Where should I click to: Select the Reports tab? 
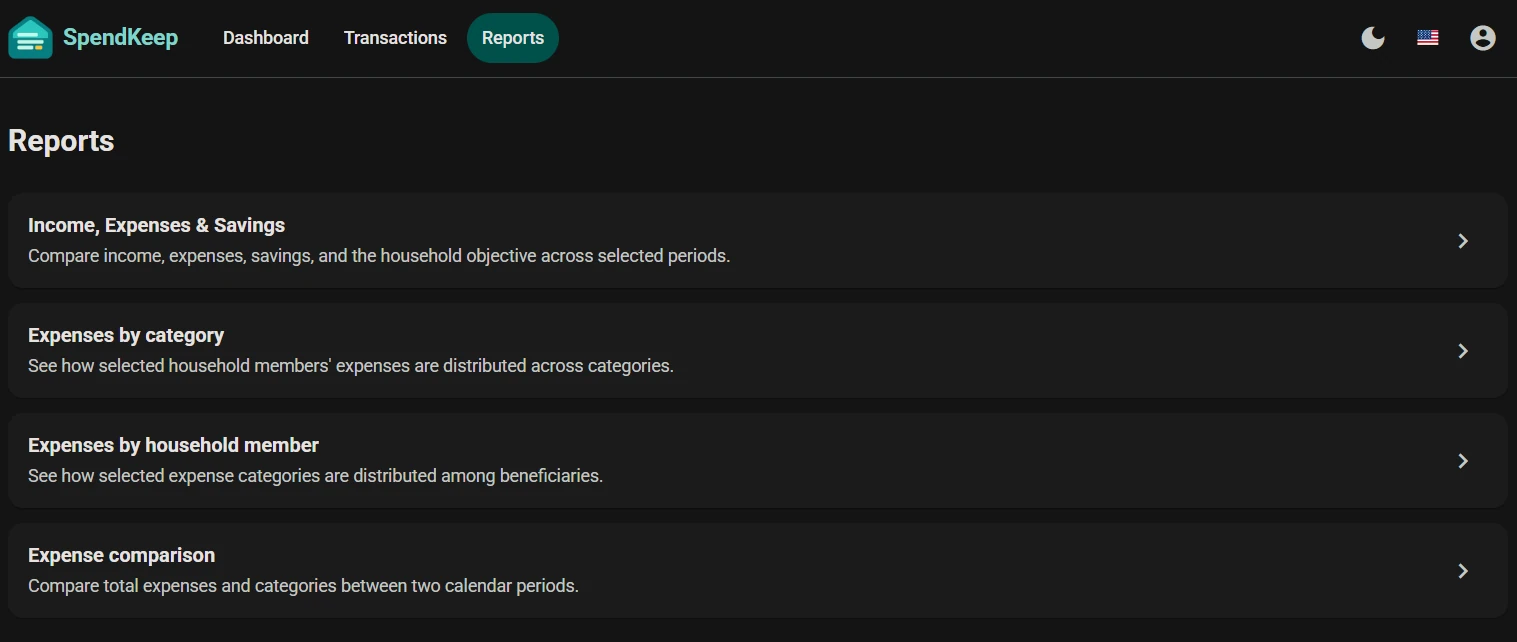513,38
